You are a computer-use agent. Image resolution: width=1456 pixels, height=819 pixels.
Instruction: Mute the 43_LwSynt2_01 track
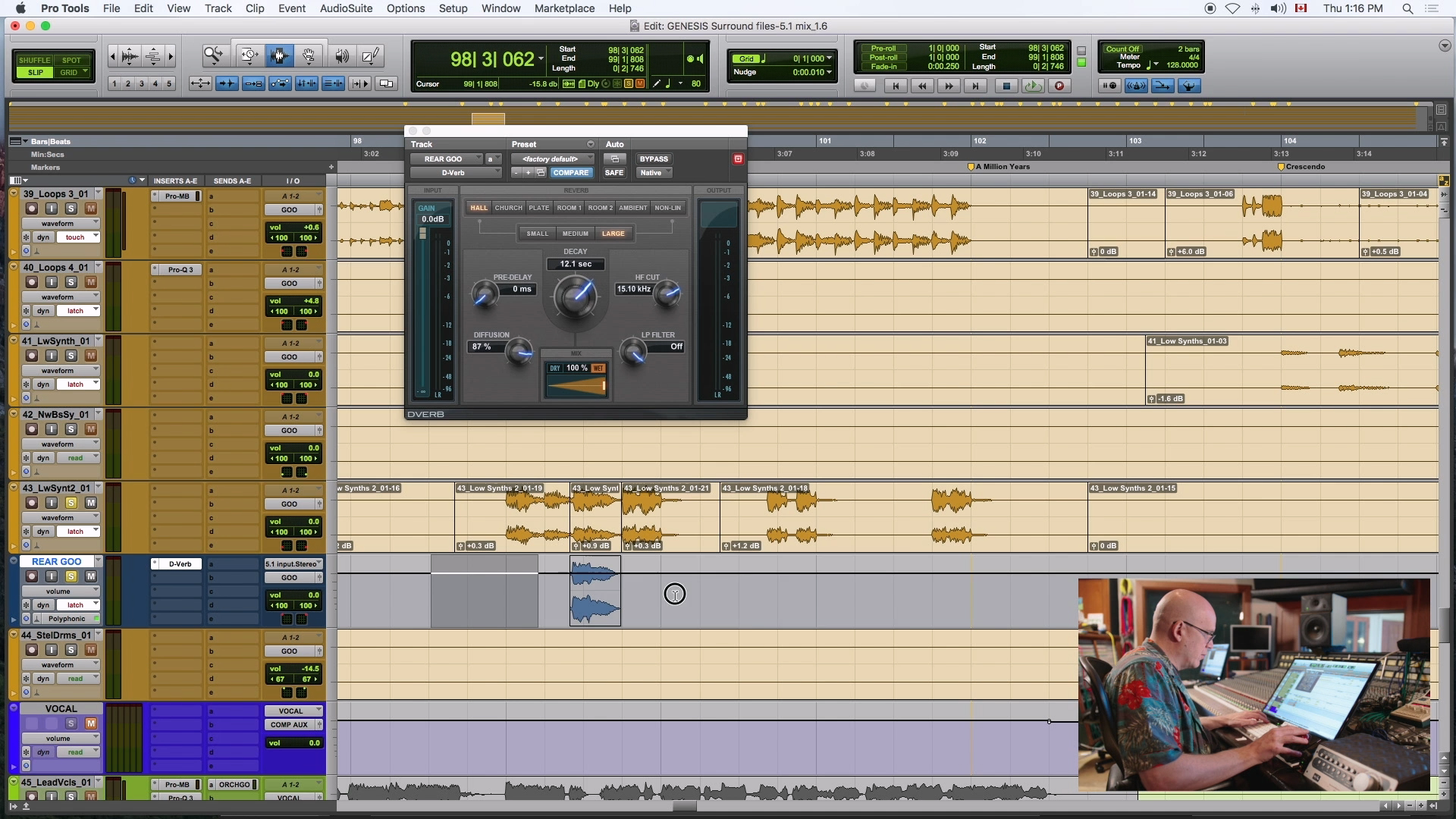90,503
